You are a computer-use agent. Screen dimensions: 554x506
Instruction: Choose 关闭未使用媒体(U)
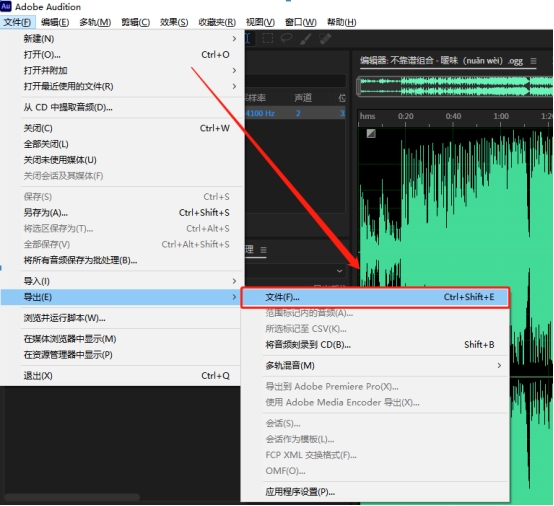pos(122,160)
